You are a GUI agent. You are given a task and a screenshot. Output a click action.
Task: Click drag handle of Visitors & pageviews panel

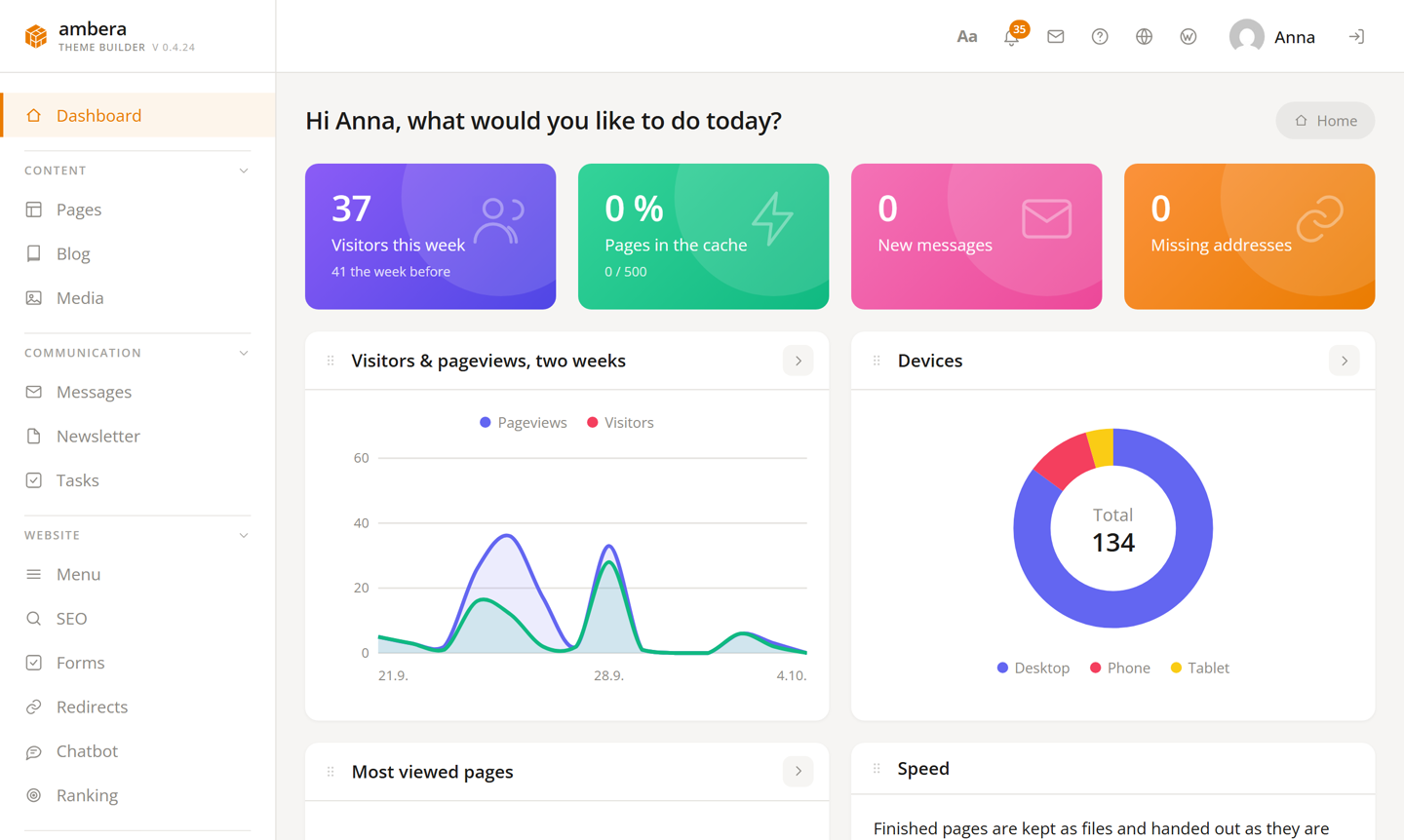(x=331, y=361)
